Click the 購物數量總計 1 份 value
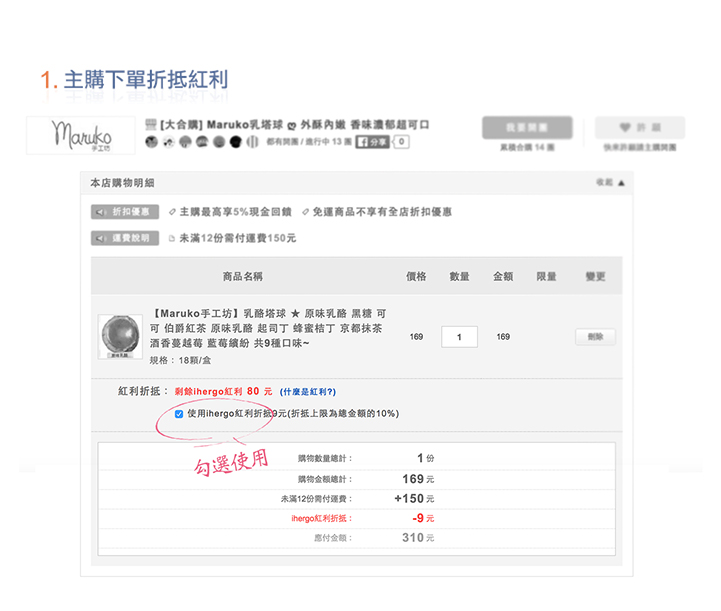The image size is (721, 611). coord(425,458)
